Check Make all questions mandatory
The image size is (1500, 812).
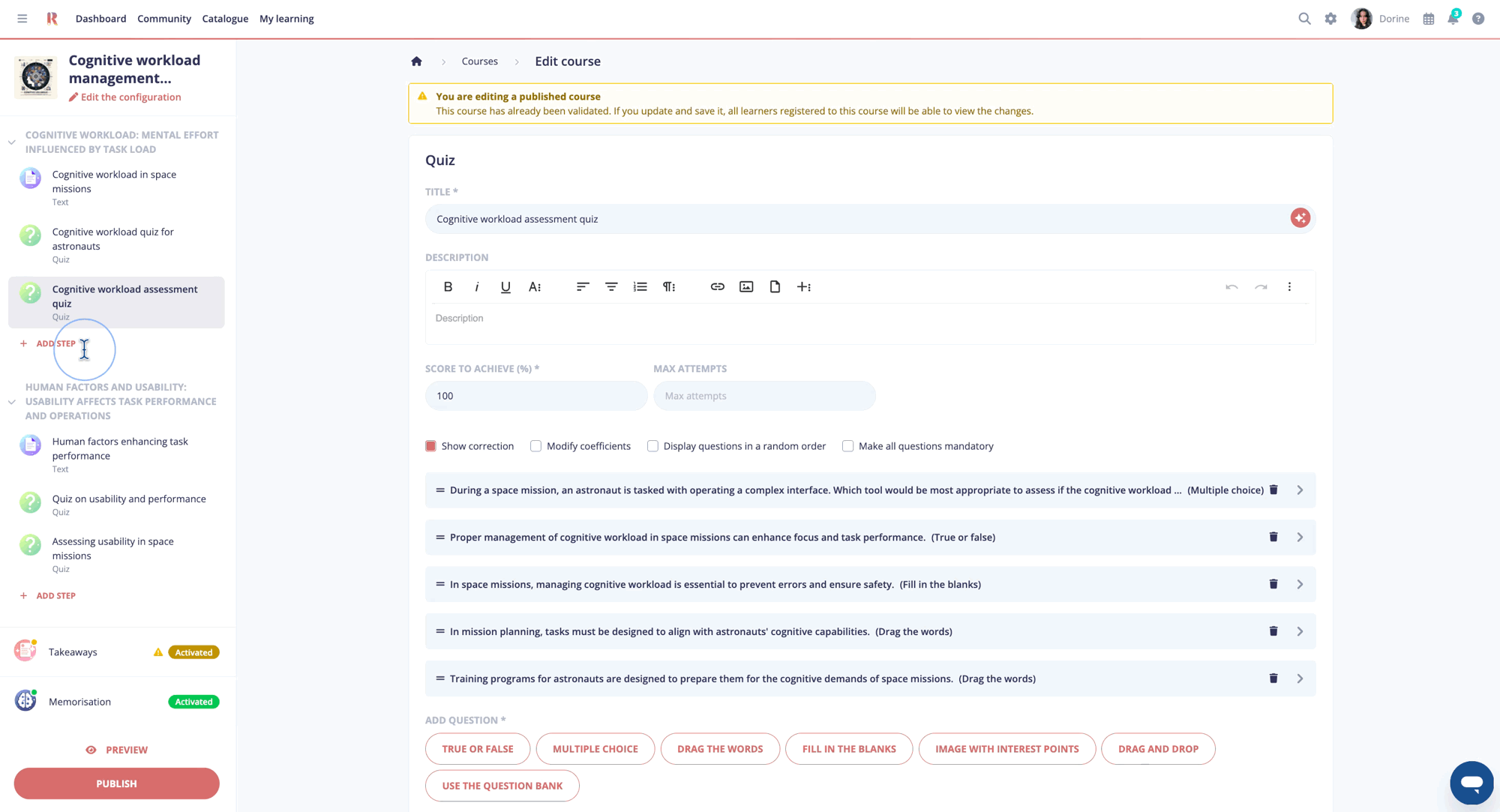(847, 446)
